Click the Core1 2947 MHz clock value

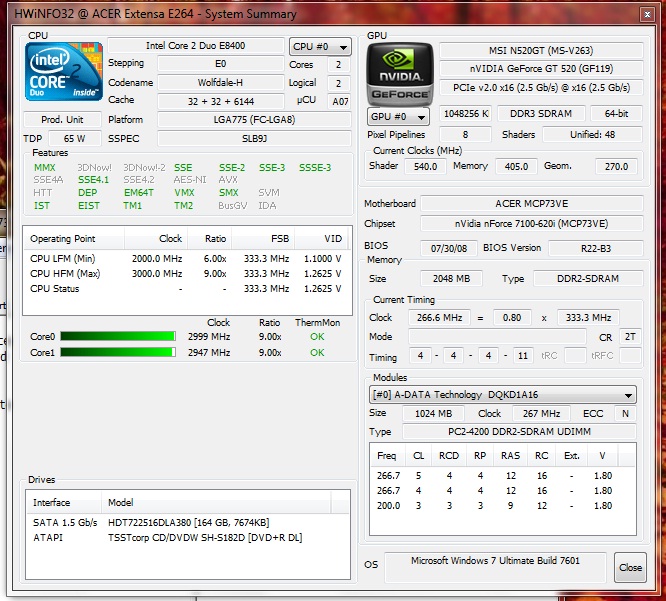209,353
